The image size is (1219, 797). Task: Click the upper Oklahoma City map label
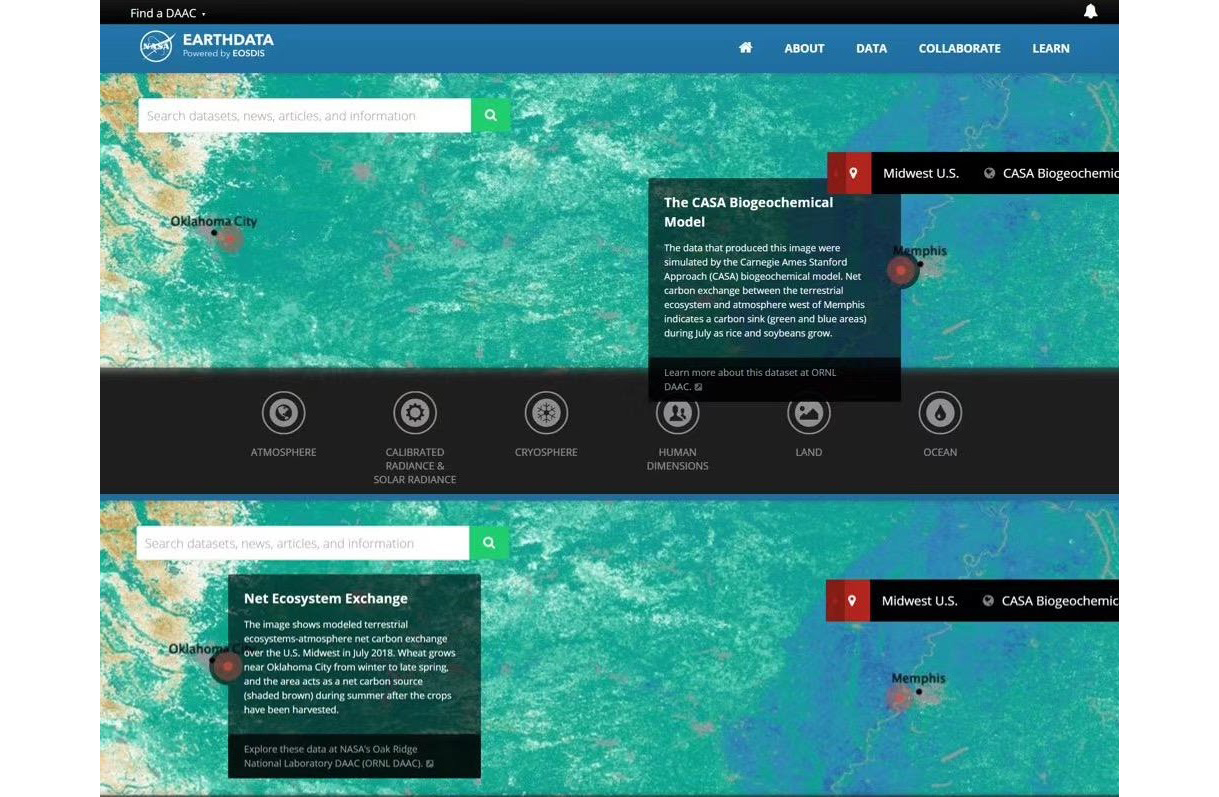213,221
